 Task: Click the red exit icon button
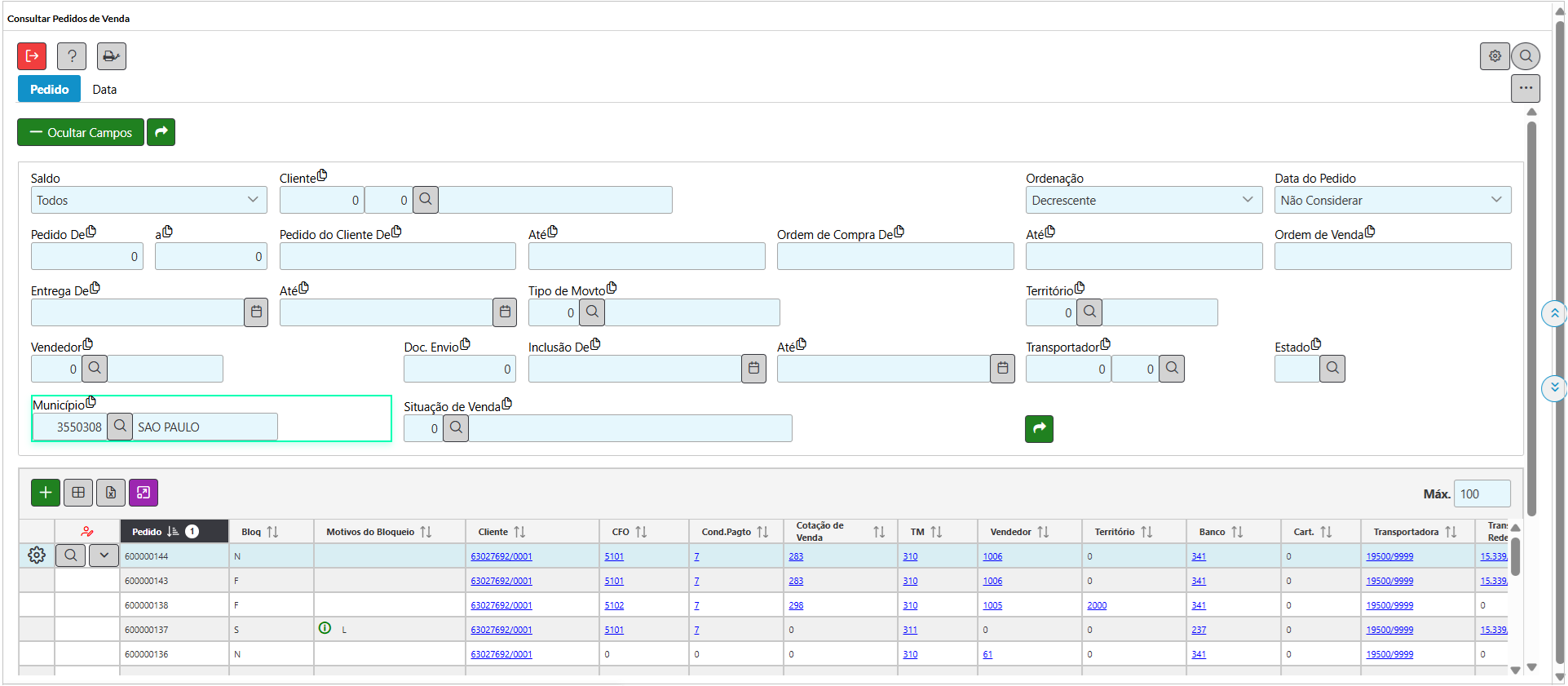coord(32,56)
